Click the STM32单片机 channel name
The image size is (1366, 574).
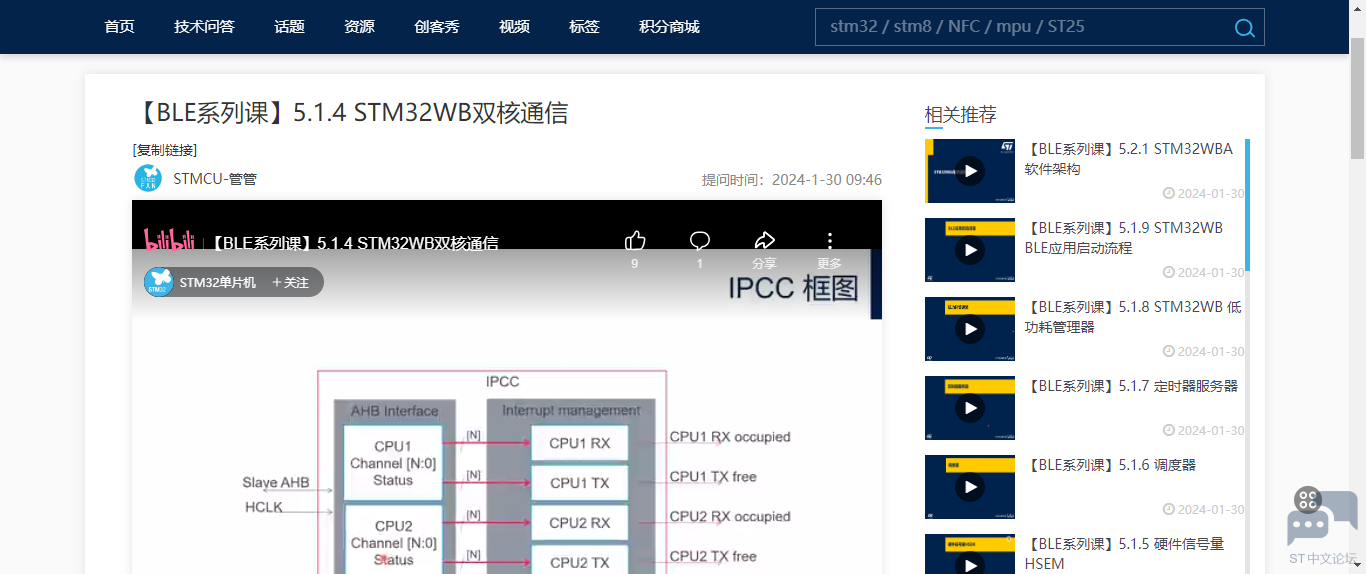pyautogui.click(x=218, y=283)
